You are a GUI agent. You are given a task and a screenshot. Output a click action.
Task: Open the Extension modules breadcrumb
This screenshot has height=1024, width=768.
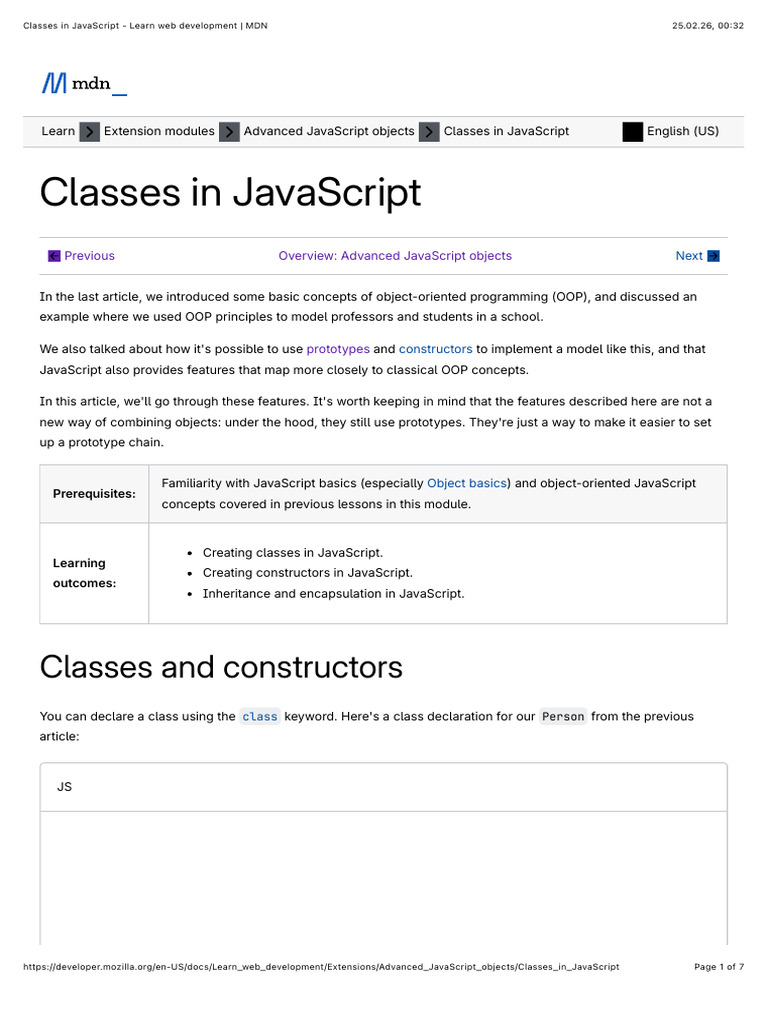point(159,131)
